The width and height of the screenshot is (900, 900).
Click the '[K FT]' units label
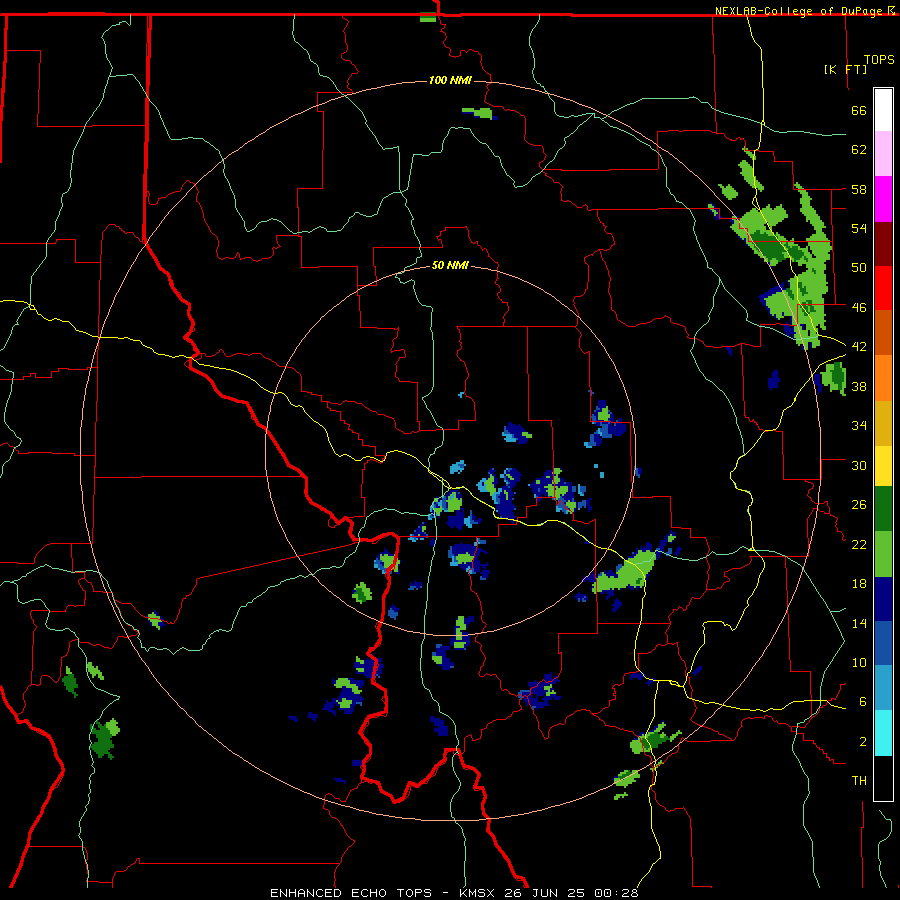click(x=845, y=69)
